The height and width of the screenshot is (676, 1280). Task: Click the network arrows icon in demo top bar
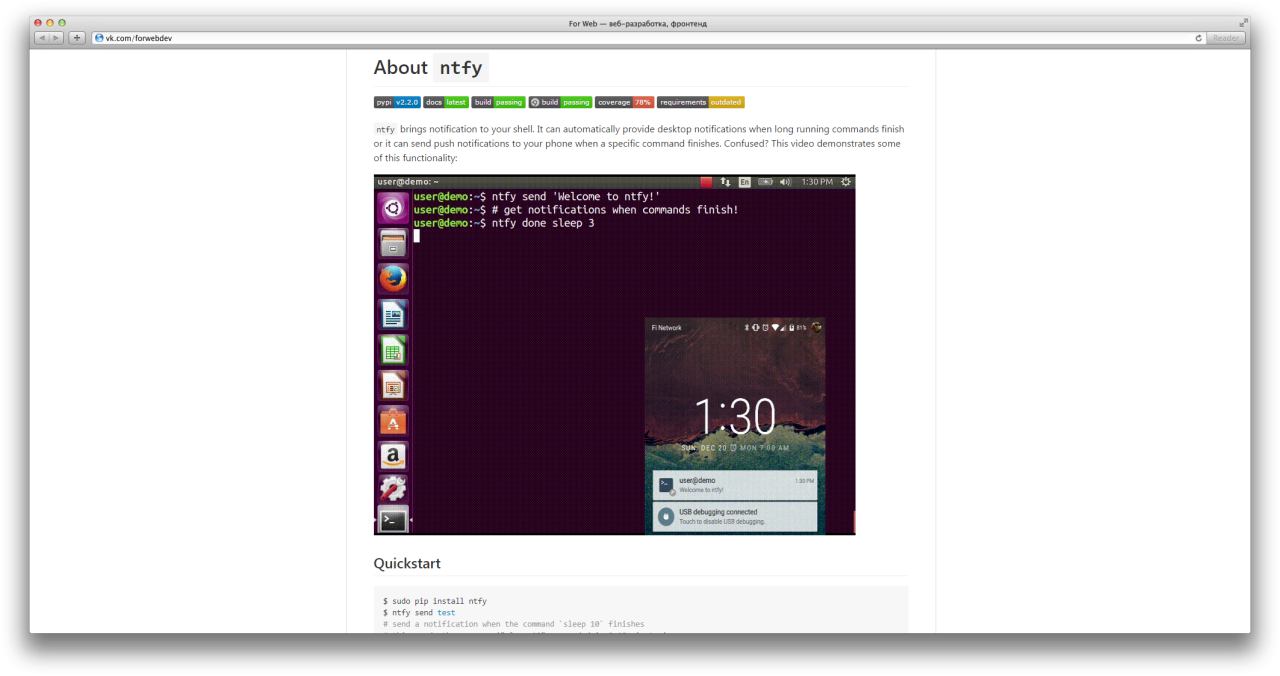pos(725,182)
